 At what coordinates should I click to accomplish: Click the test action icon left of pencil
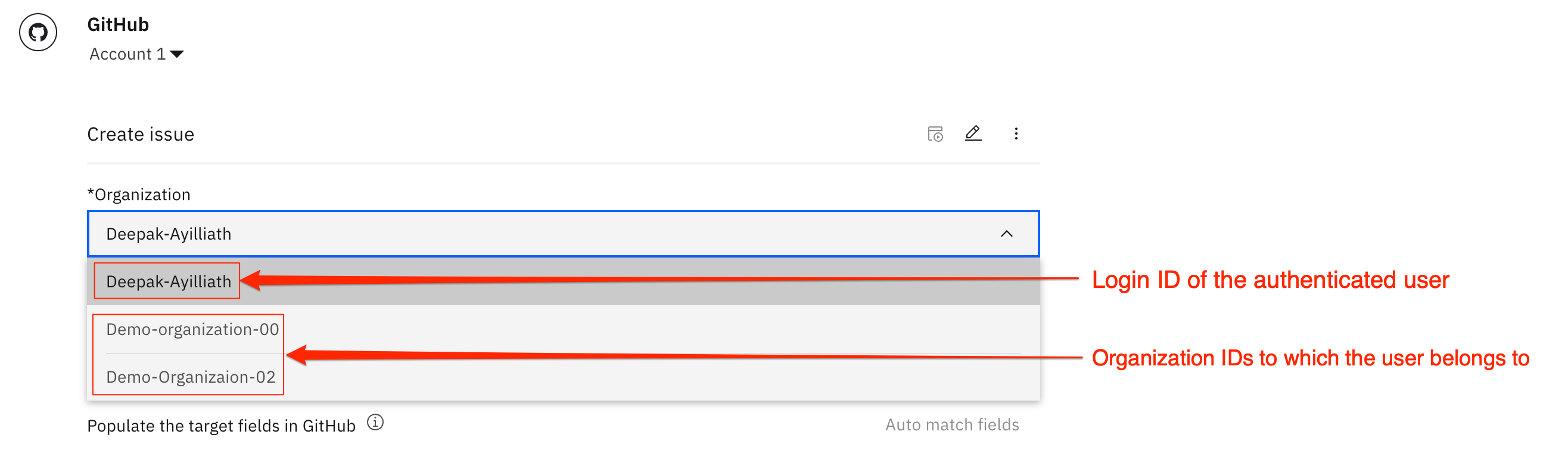tap(935, 134)
